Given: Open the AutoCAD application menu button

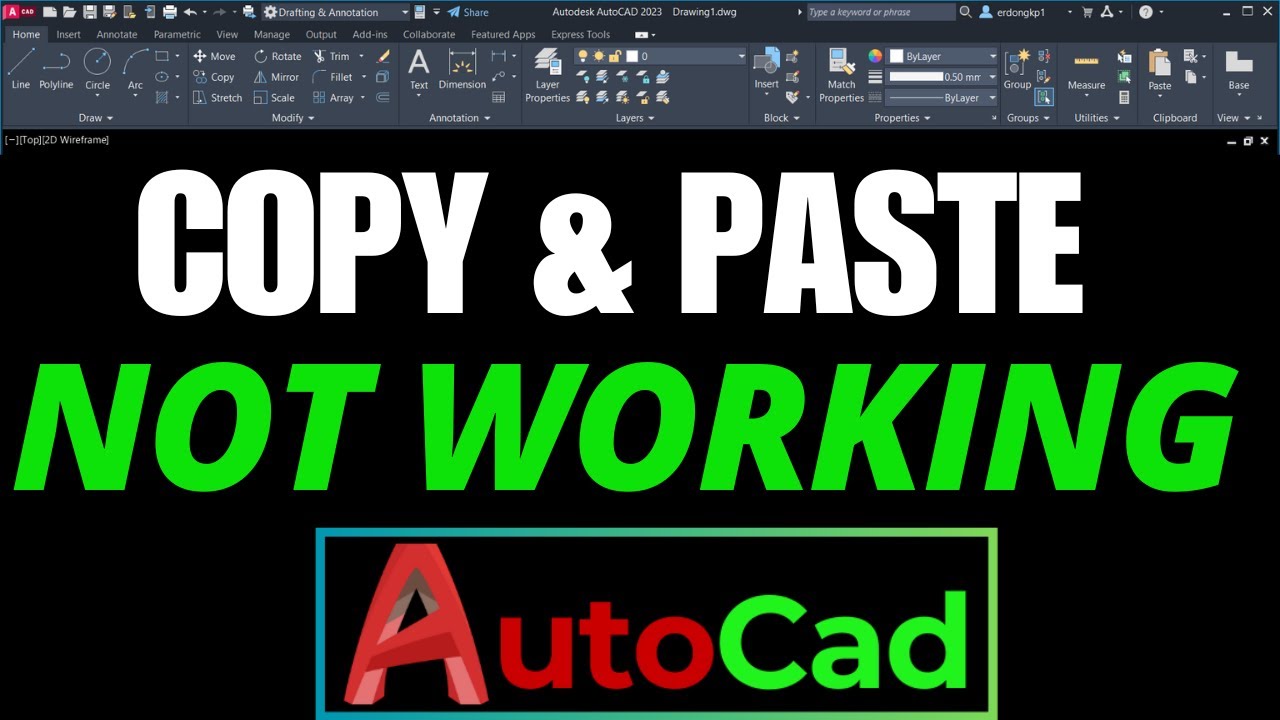Looking at the screenshot, I should coord(20,12).
